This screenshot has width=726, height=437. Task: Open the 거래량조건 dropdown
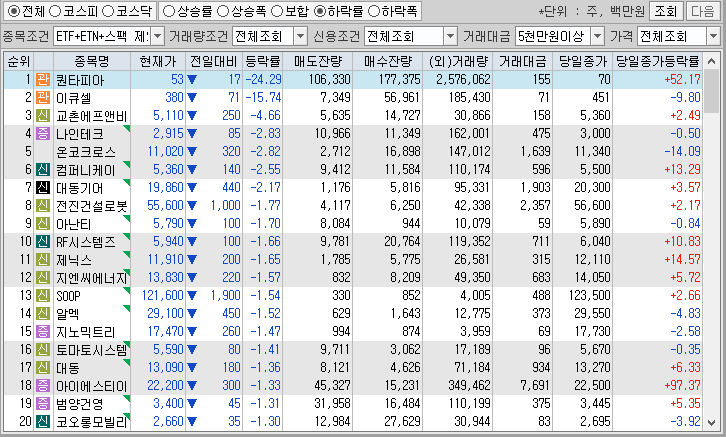click(300, 36)
